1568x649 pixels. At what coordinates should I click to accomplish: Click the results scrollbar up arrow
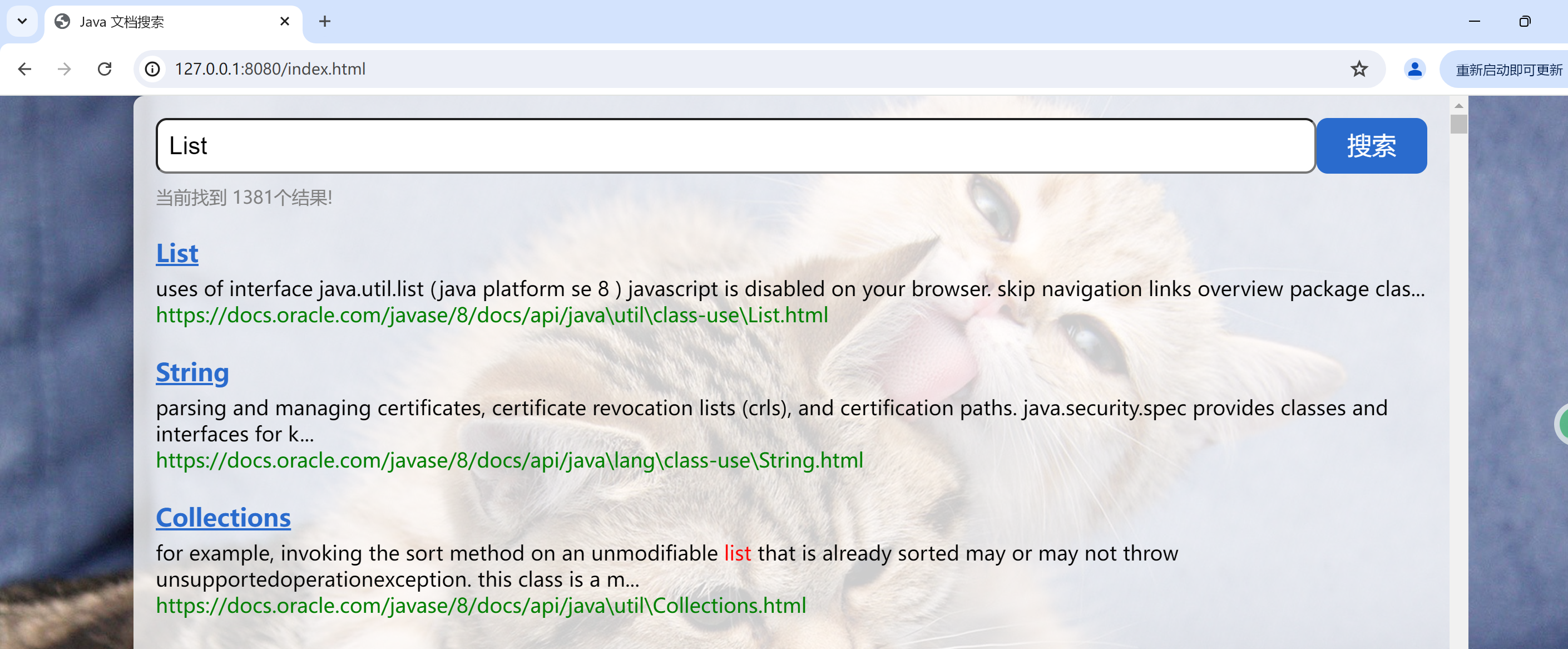(1458, 106)
